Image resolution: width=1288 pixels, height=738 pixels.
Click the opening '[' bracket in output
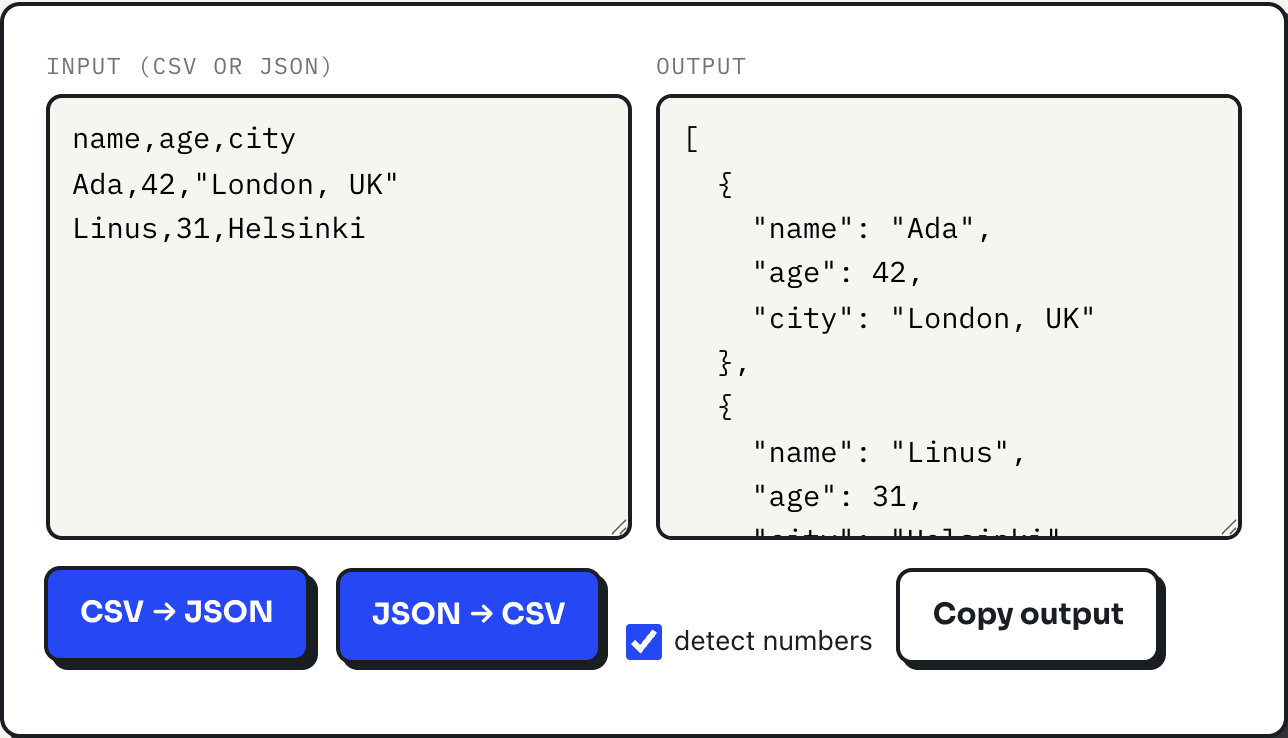[x=692, y=139]
